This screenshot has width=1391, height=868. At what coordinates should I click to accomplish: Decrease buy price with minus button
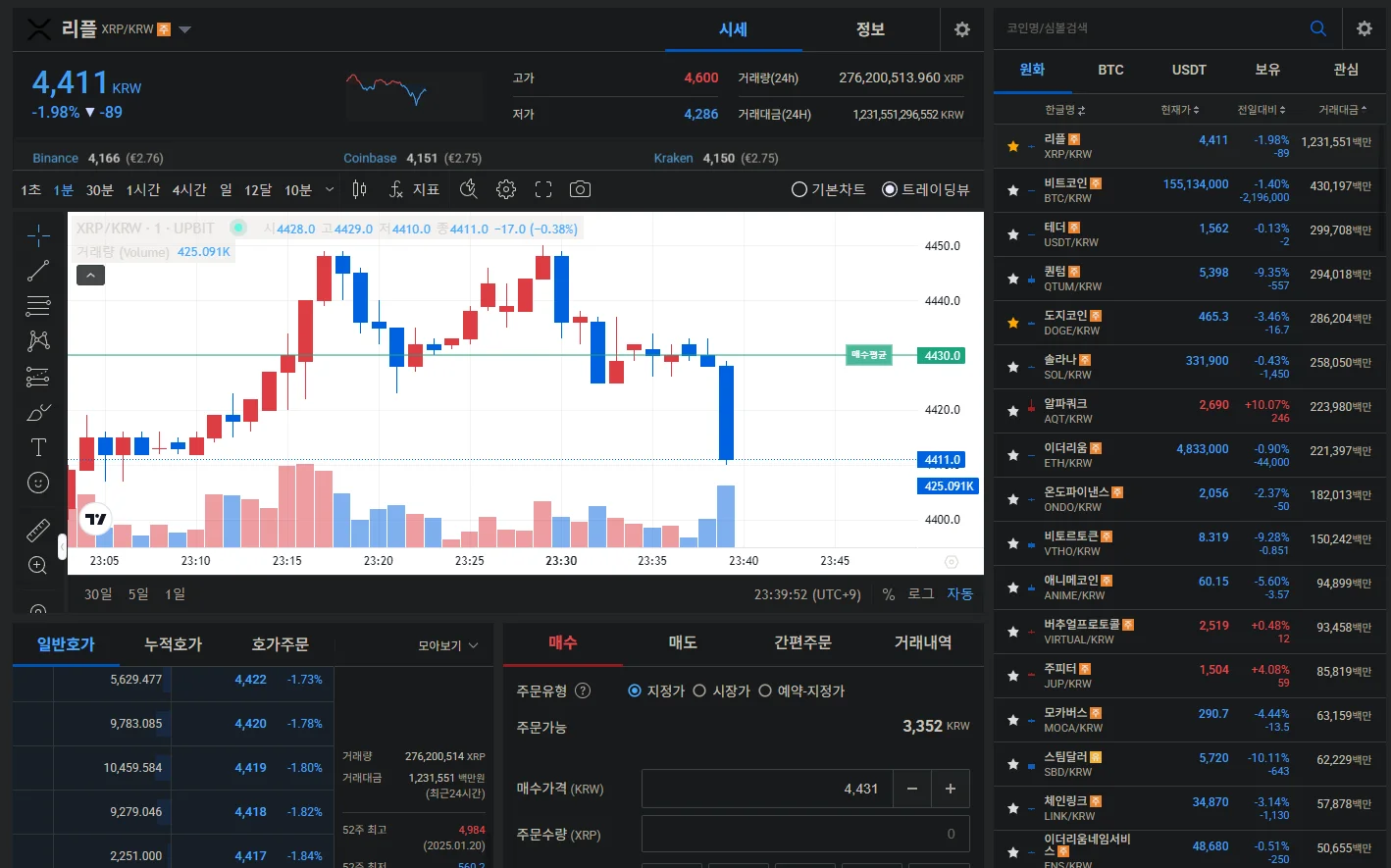point(912,789)
